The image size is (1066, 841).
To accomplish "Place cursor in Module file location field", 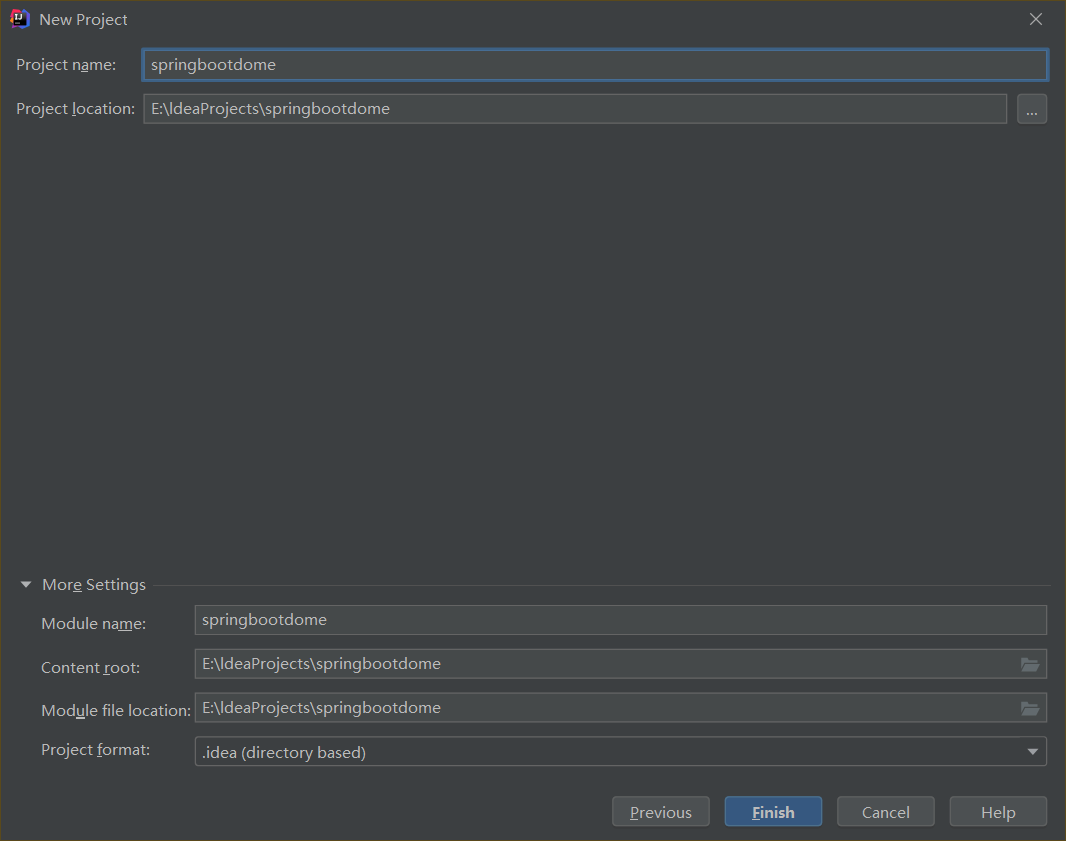I will point(600,708).
